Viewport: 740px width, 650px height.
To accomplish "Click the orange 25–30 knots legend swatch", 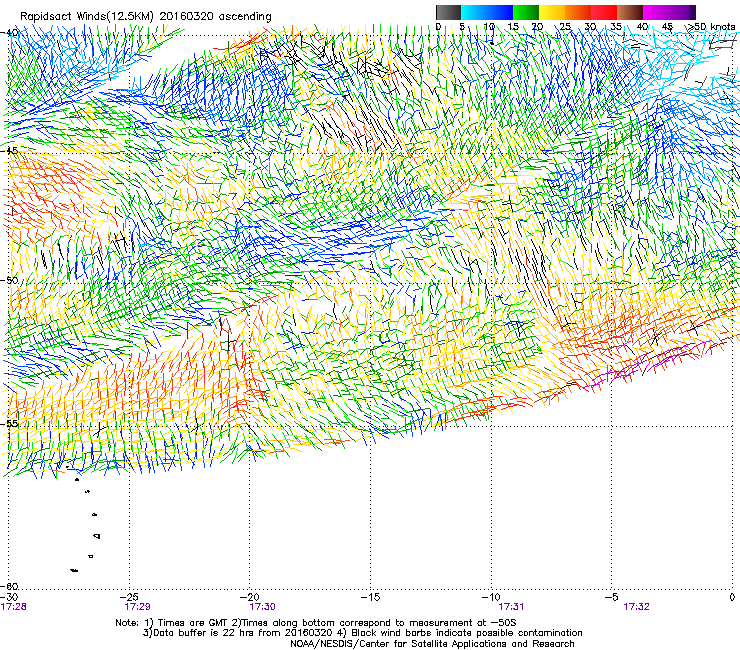I will [578, 12].
